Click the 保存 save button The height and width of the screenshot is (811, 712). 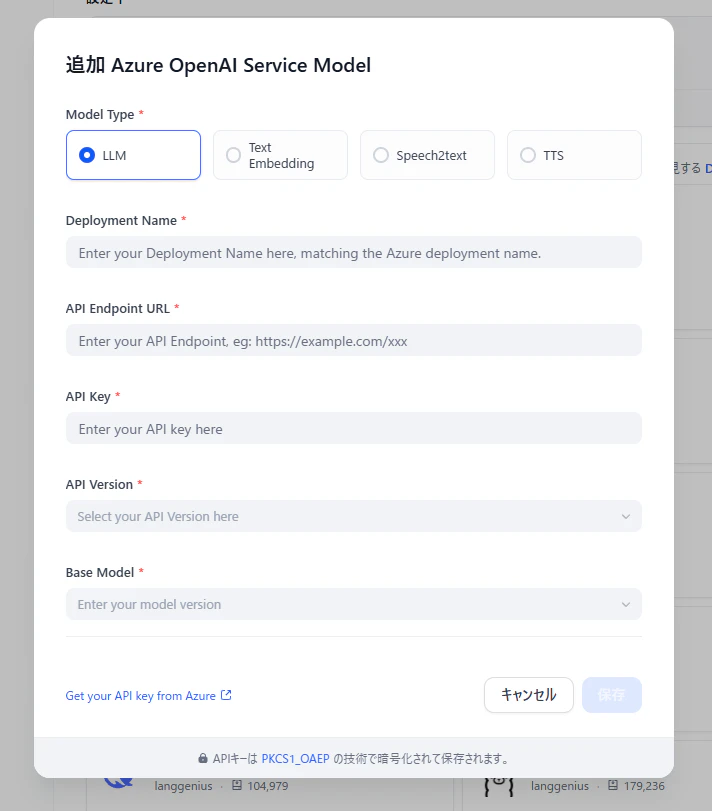[x=611, y=695]
